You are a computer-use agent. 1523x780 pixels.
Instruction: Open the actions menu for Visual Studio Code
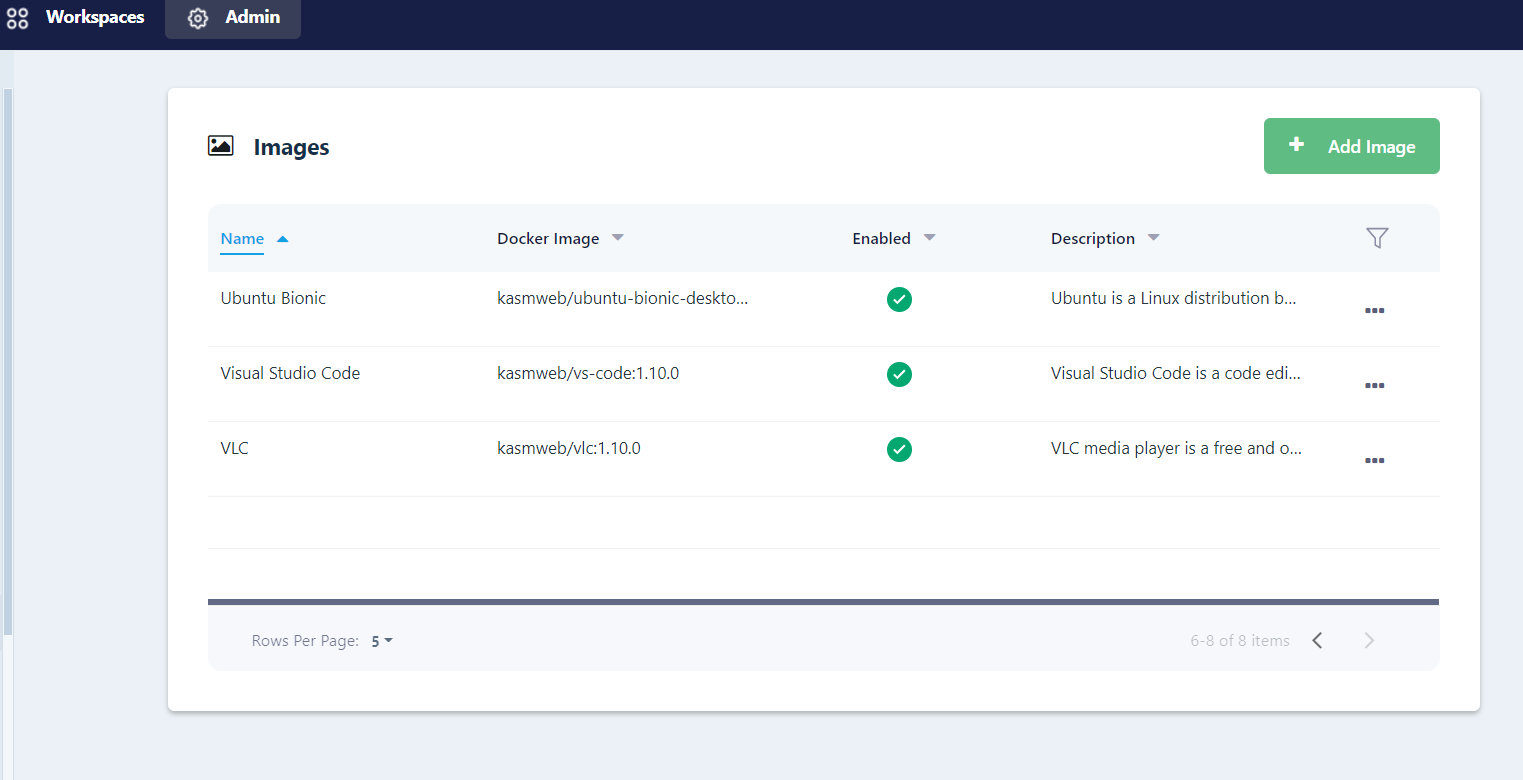[x=1374, y=385]
